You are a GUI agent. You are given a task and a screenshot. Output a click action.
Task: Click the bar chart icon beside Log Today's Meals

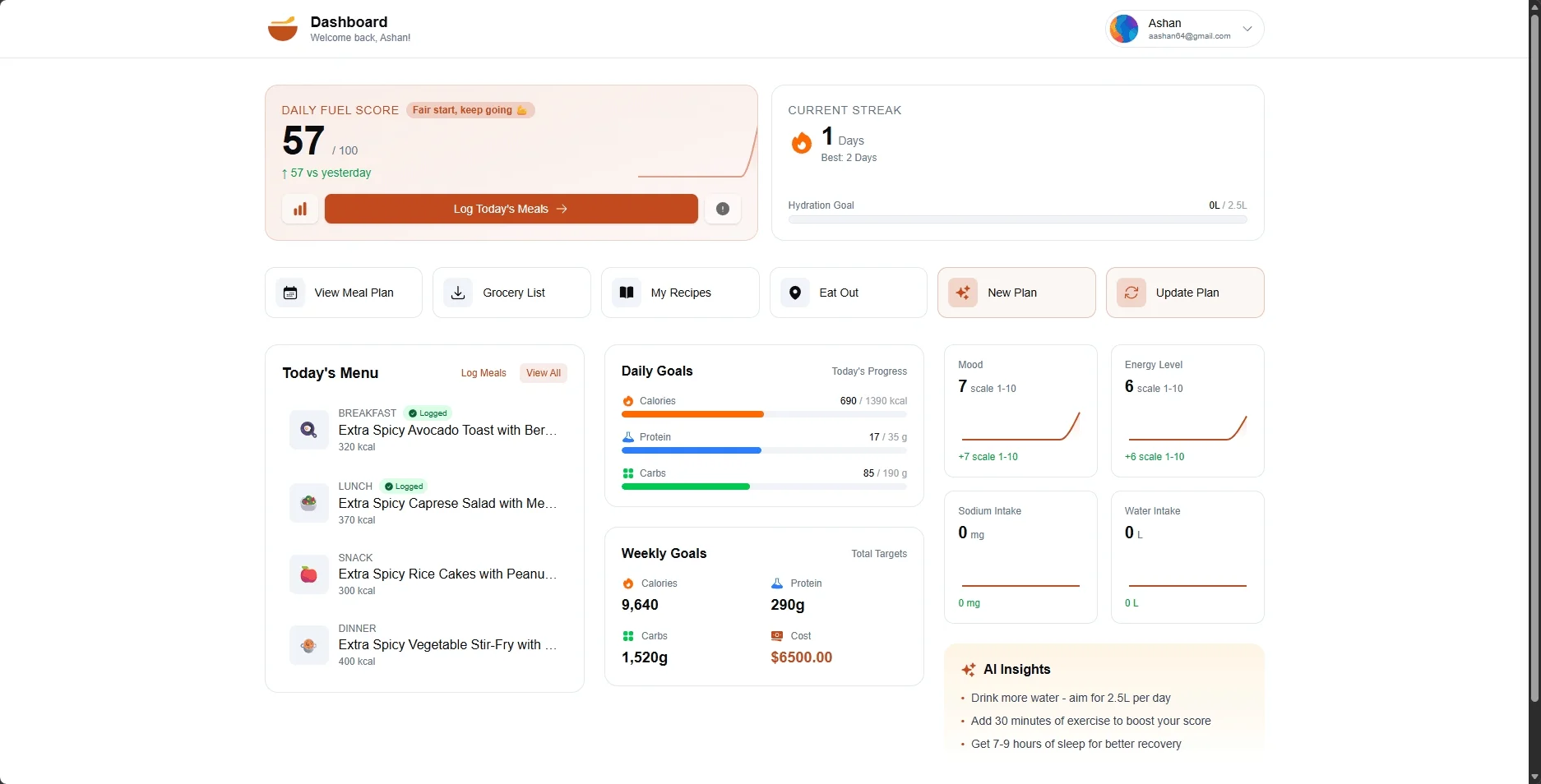pyautogui.click(x=300, y=209)
